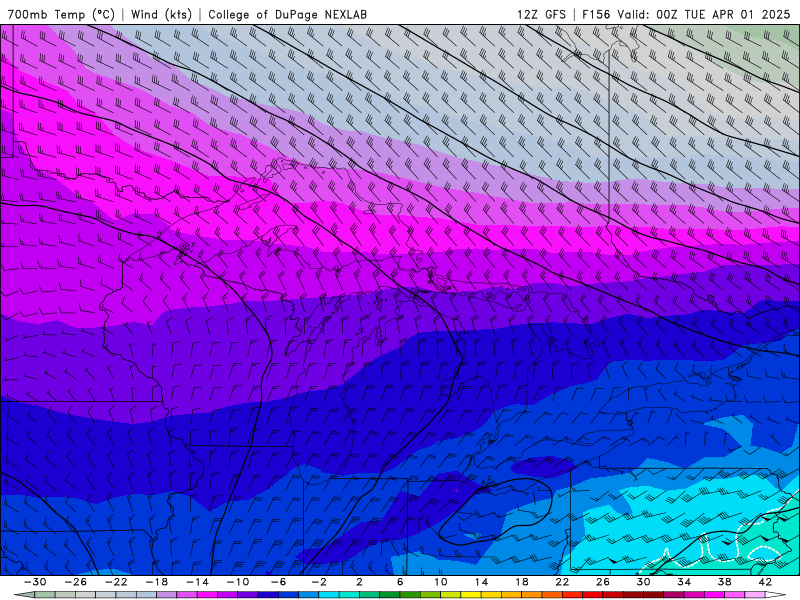Viewport: 800px width, 600px height.
Task: Click the 30 colorbar label
Action: click(643, 582)
